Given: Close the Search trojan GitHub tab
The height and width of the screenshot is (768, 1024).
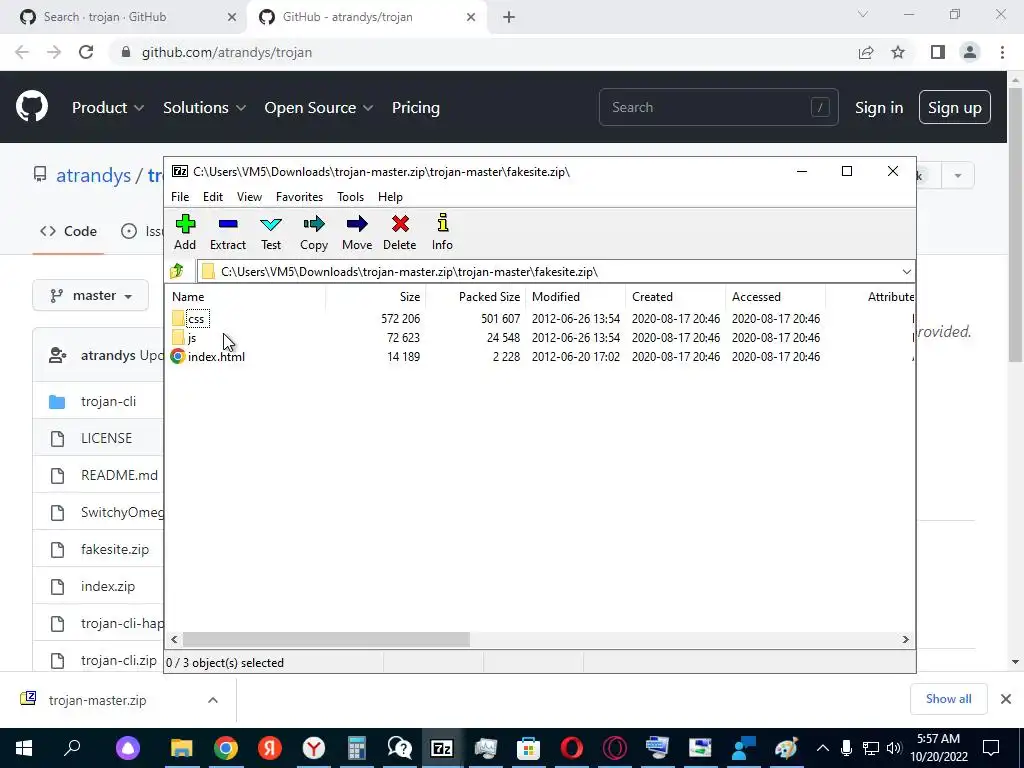Looking at the screenshot, I should (231, 17).
